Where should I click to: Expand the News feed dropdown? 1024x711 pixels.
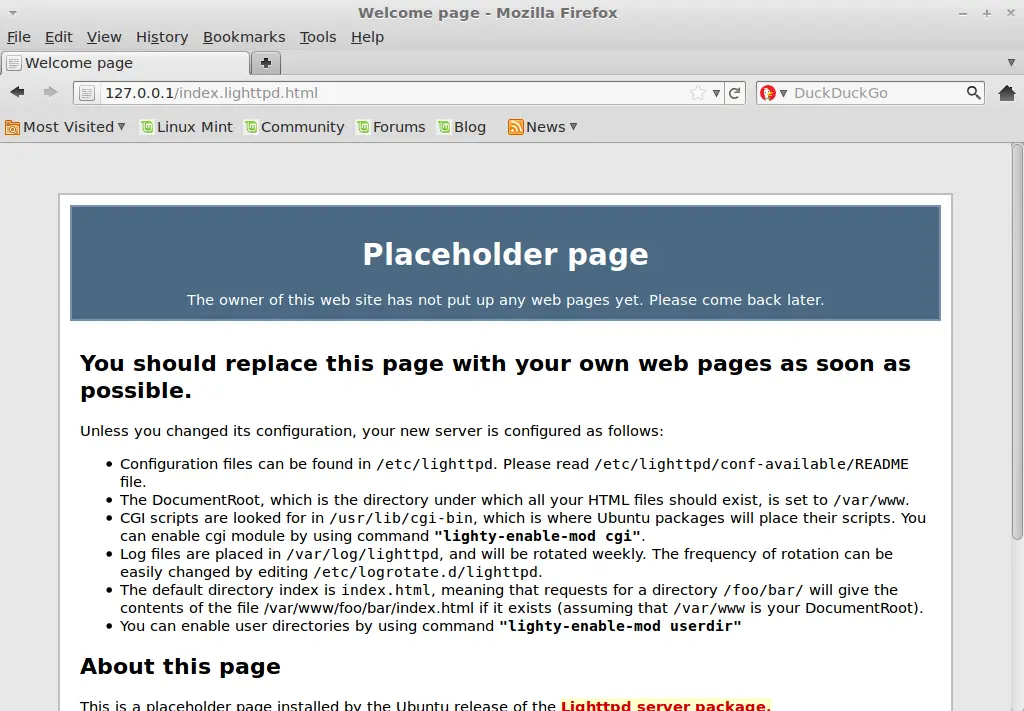pos(543,127)
